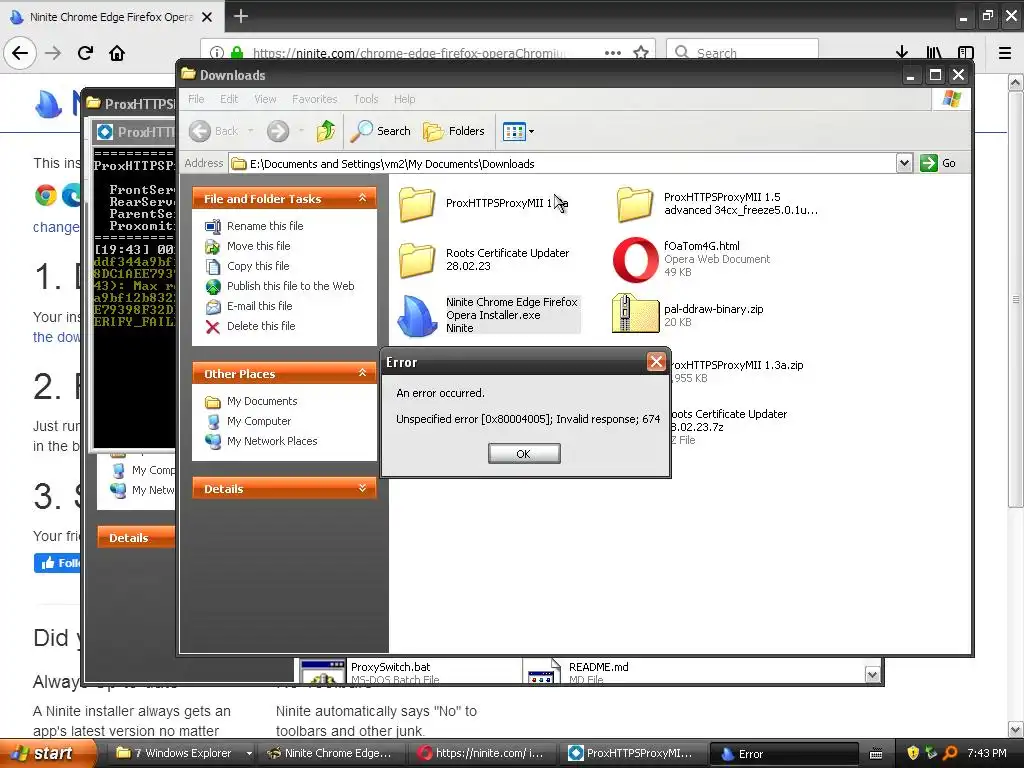Select ProxySwitch.bat in back window
Viewport: 1024px width, 768px height.
click(390, 667)
